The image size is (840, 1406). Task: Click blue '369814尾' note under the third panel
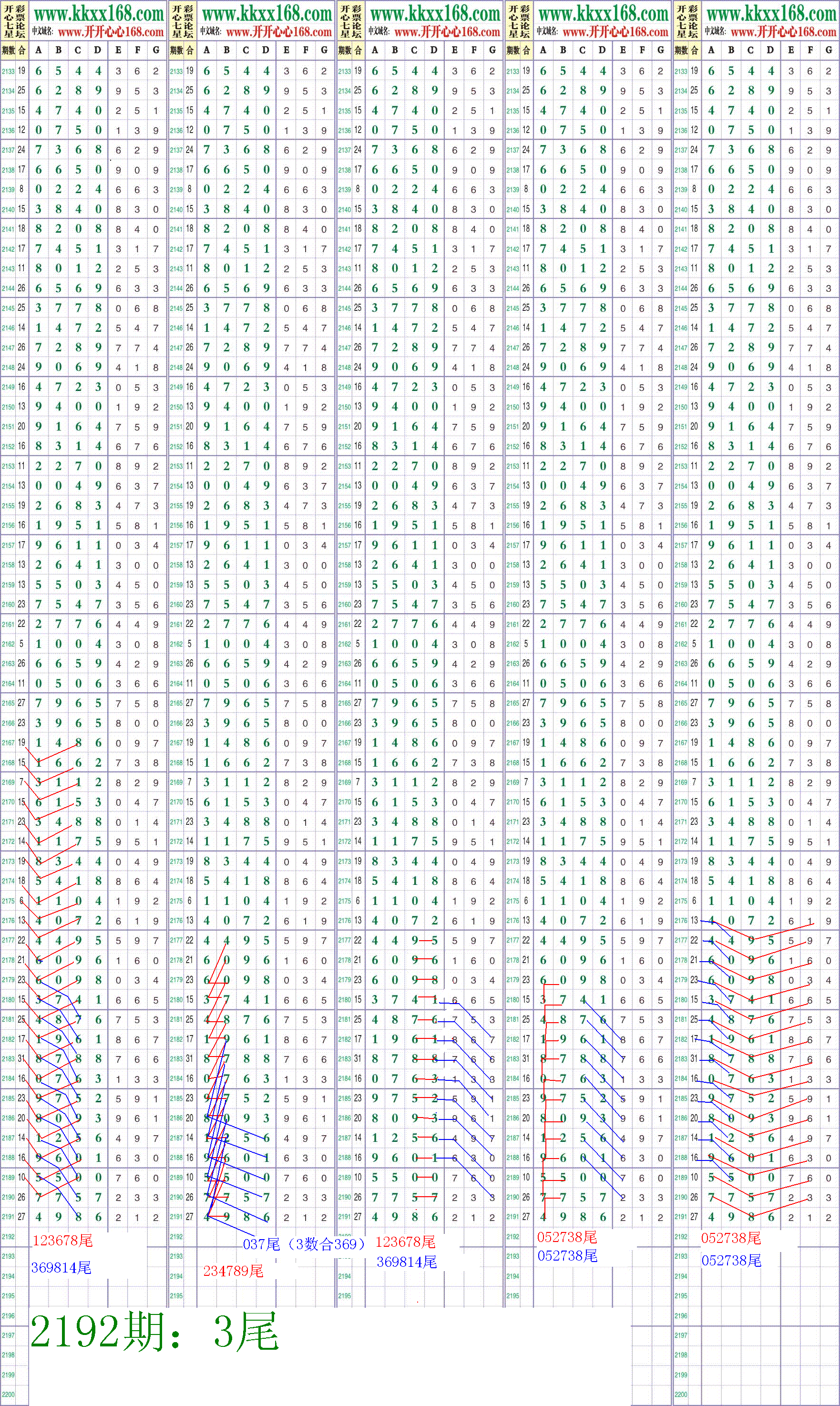tap(407, 1261)
